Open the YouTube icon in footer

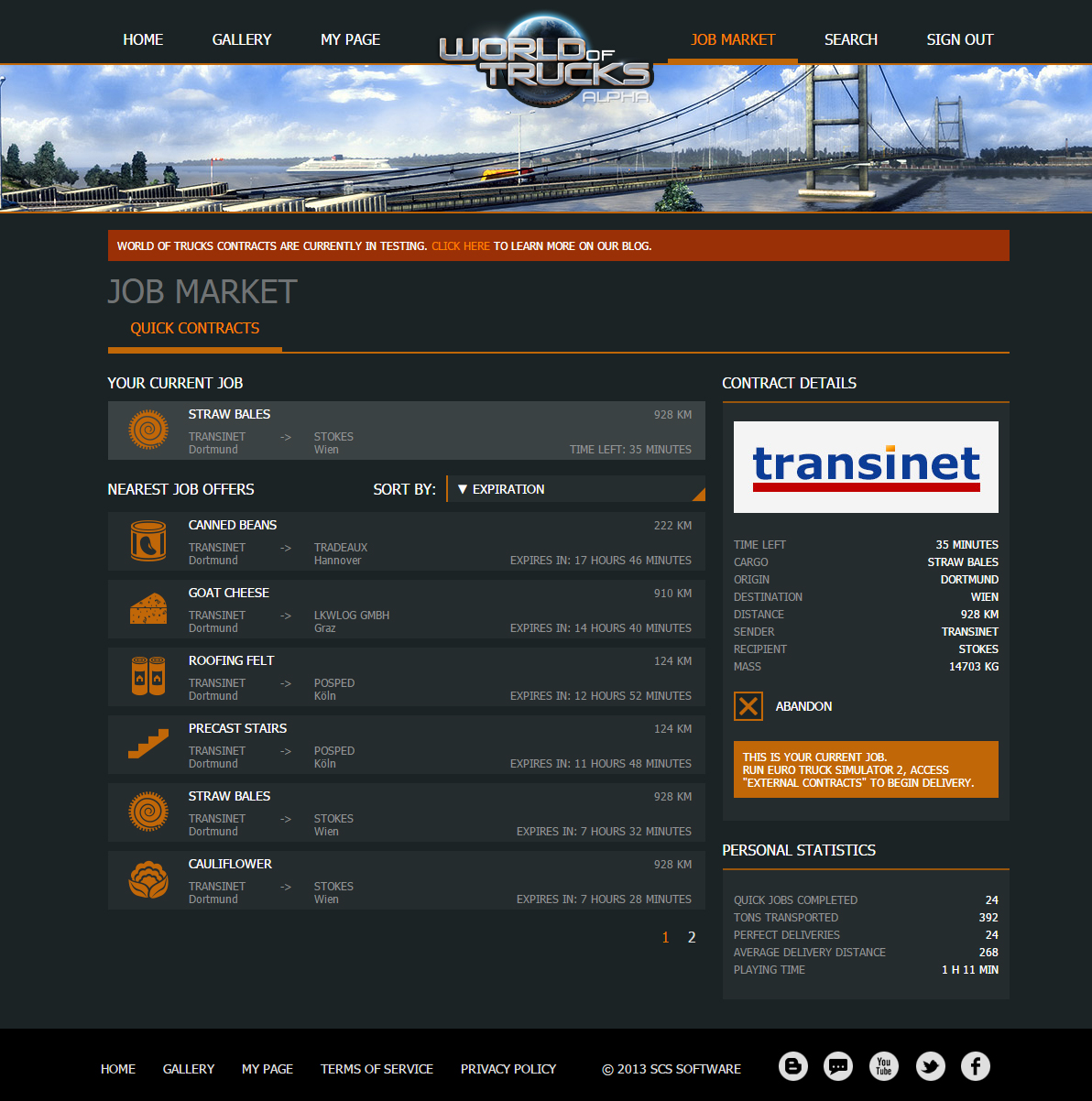[x=884, y=1066]
